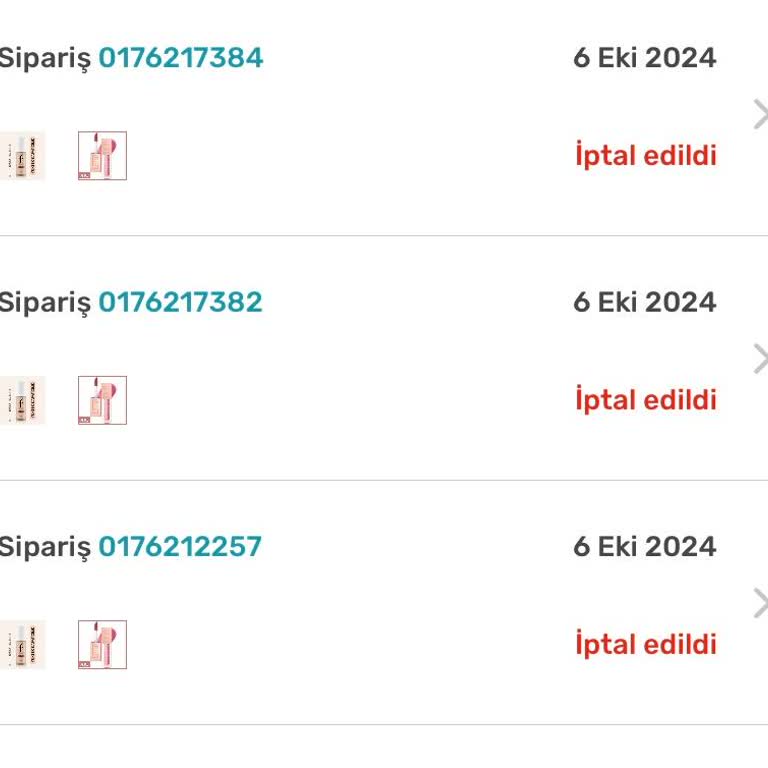Viewport: 768px width, 768px height.
Task: Click the 'Sipariş' label before 0176212257
Action: [x=45, y=548]
